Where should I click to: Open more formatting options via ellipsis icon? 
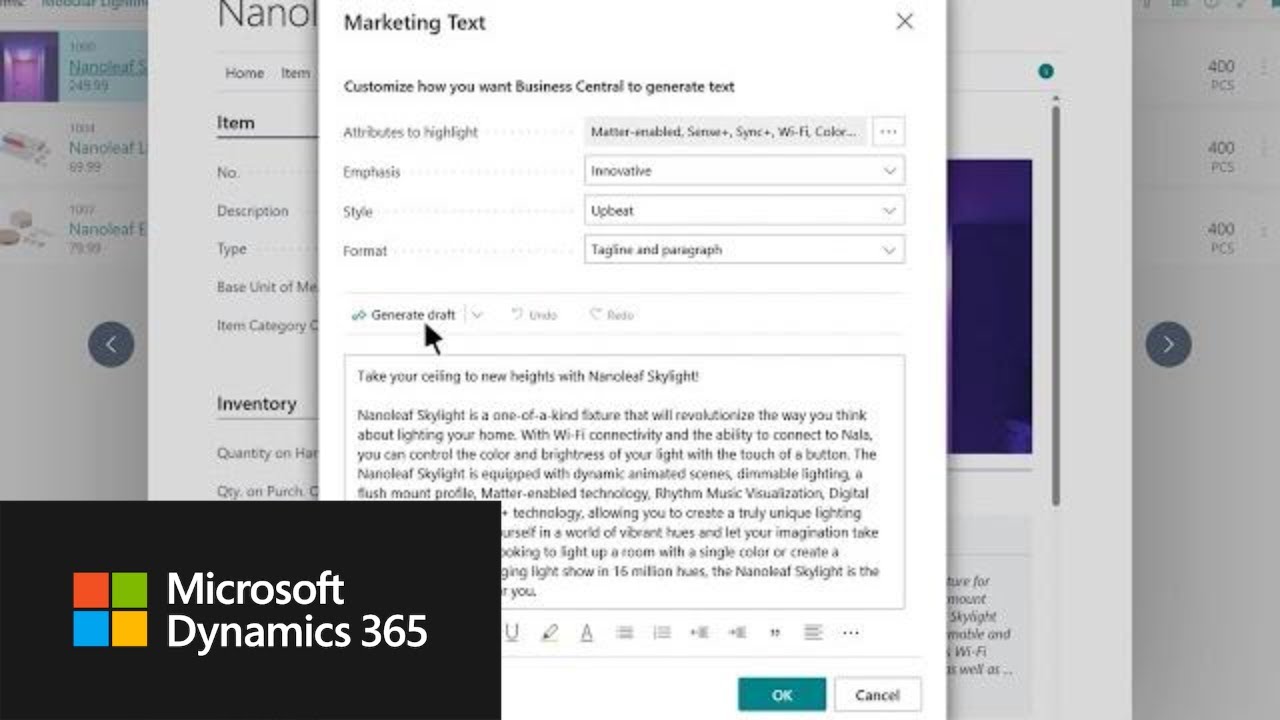[851, 632]
